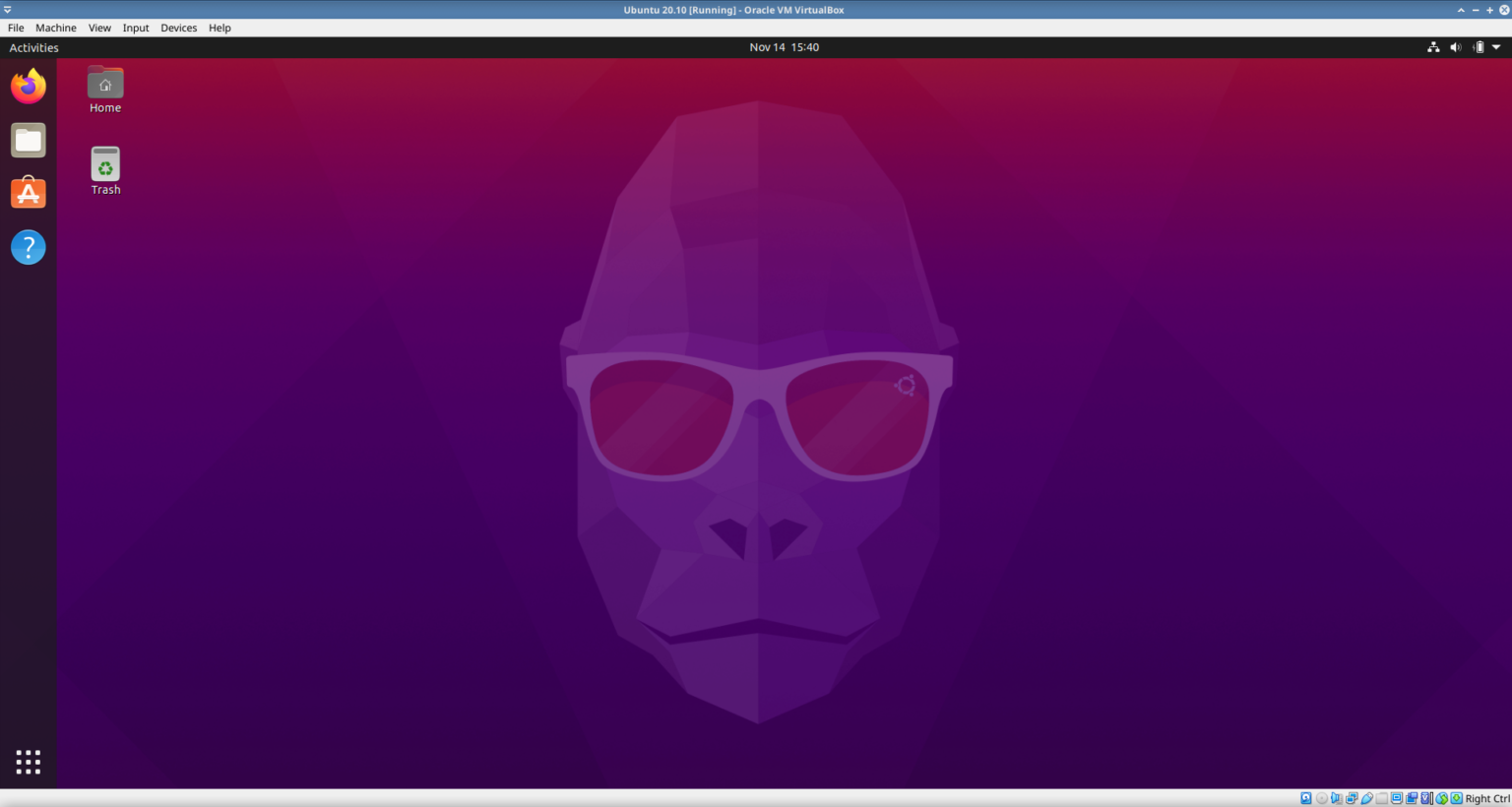Open the VirtualBox Input menu
1512x807 pixels.
(136, 28)
